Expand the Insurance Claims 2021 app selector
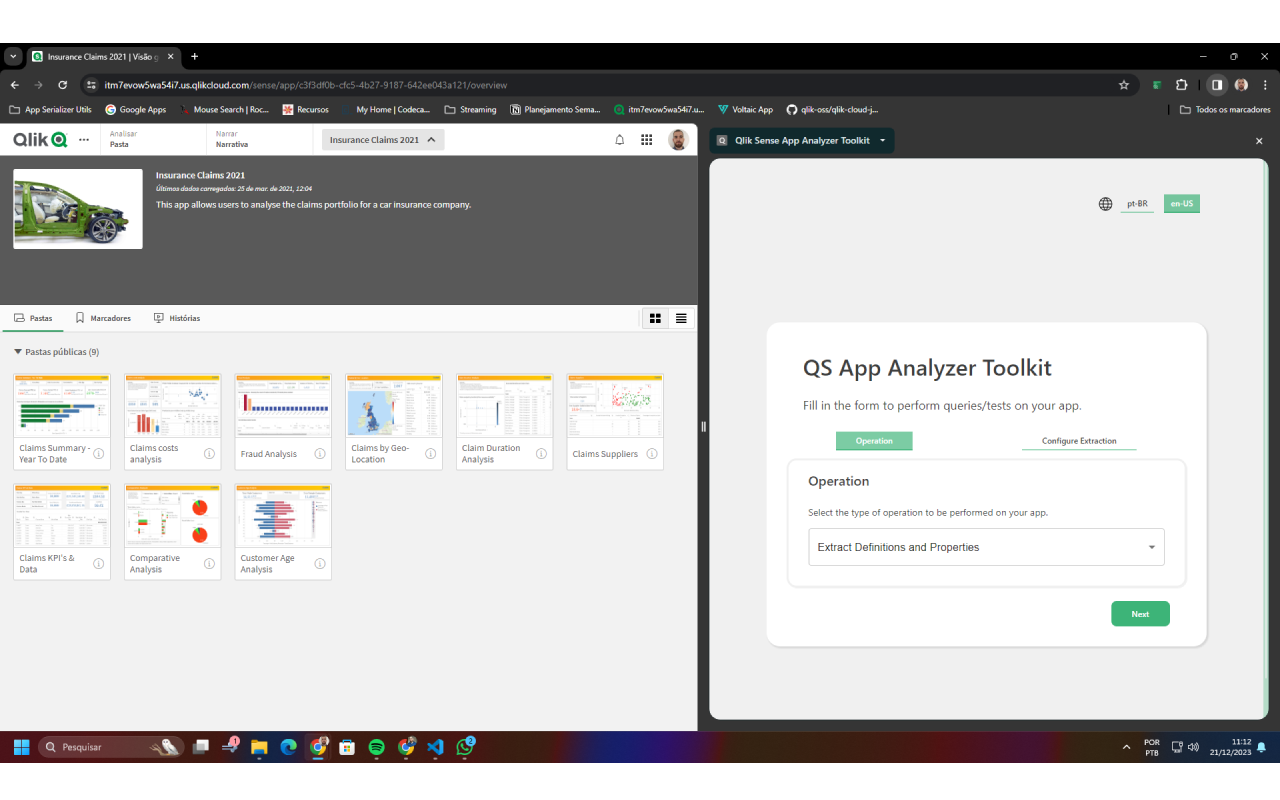The image size is (1280, 800). 382,140
